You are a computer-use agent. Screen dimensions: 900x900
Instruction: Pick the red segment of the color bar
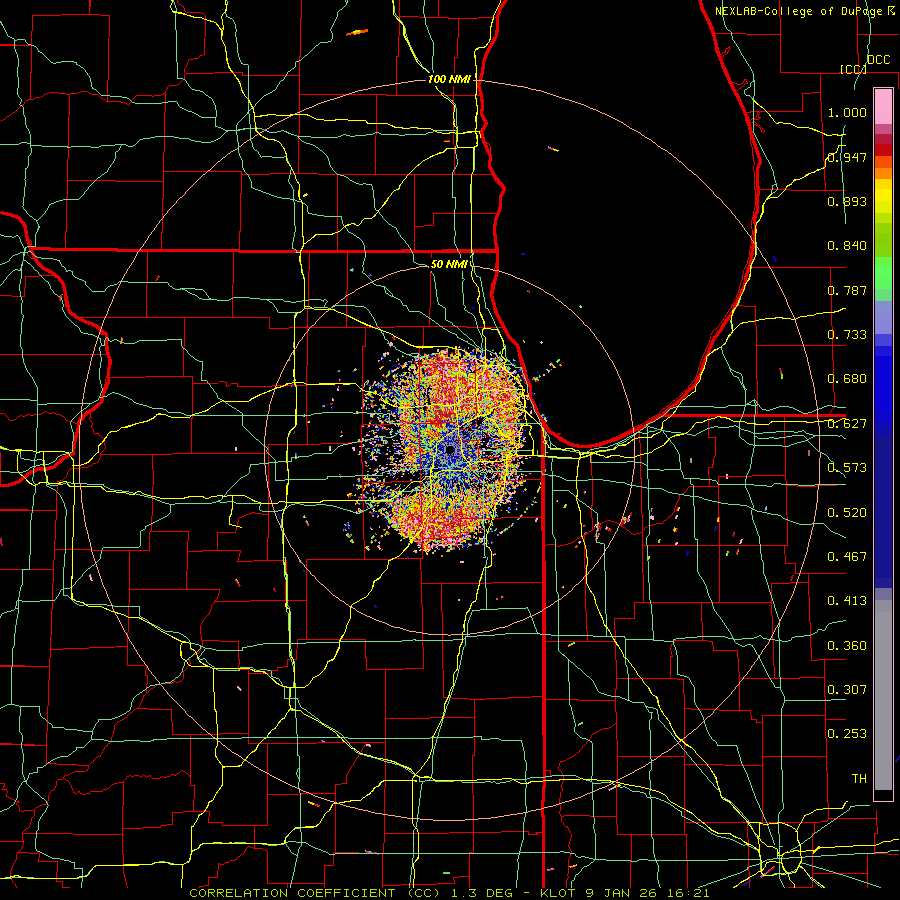click(x=883, y=150)
